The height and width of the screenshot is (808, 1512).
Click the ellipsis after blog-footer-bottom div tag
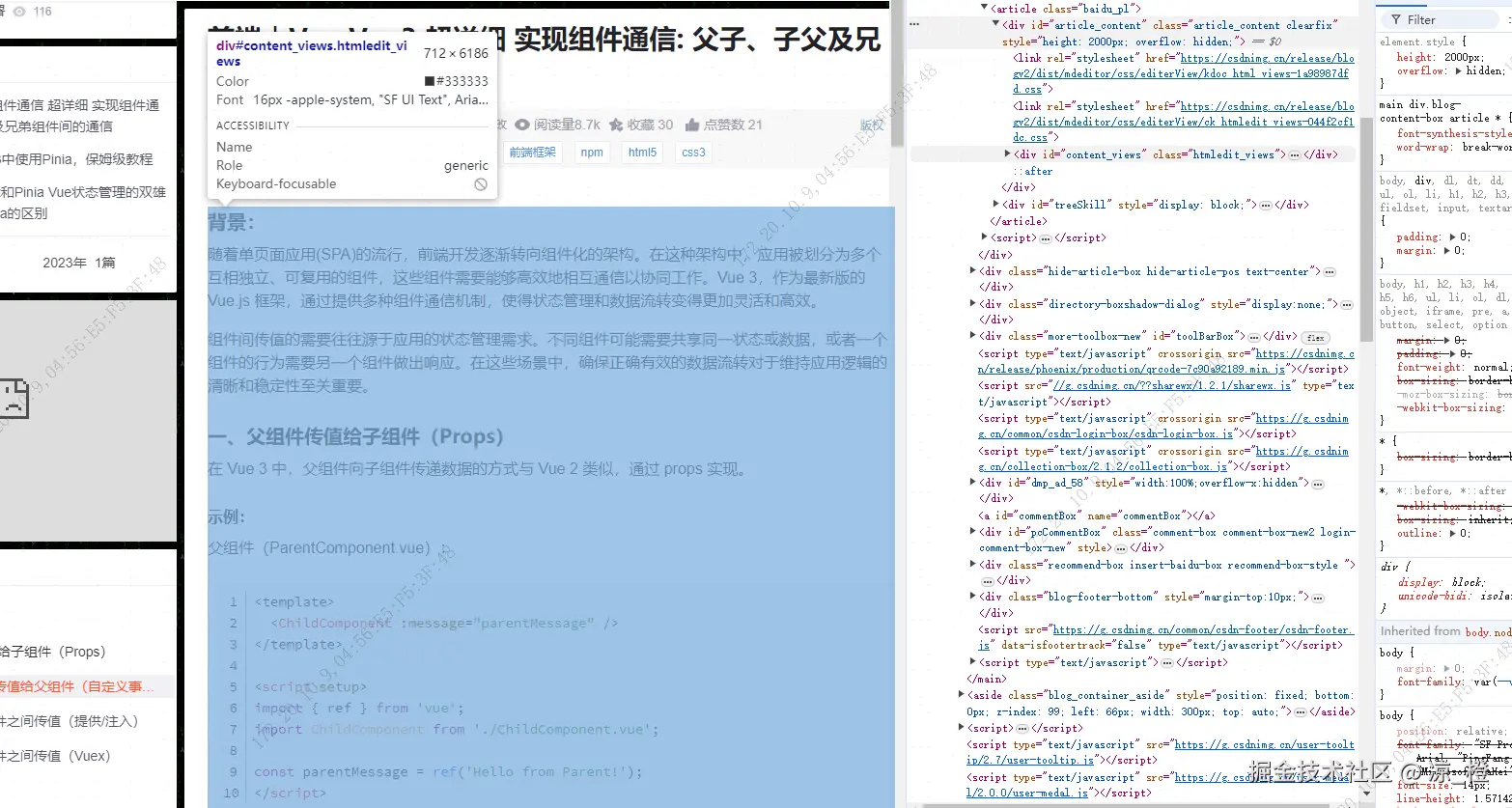click(x=1318, y=598)
